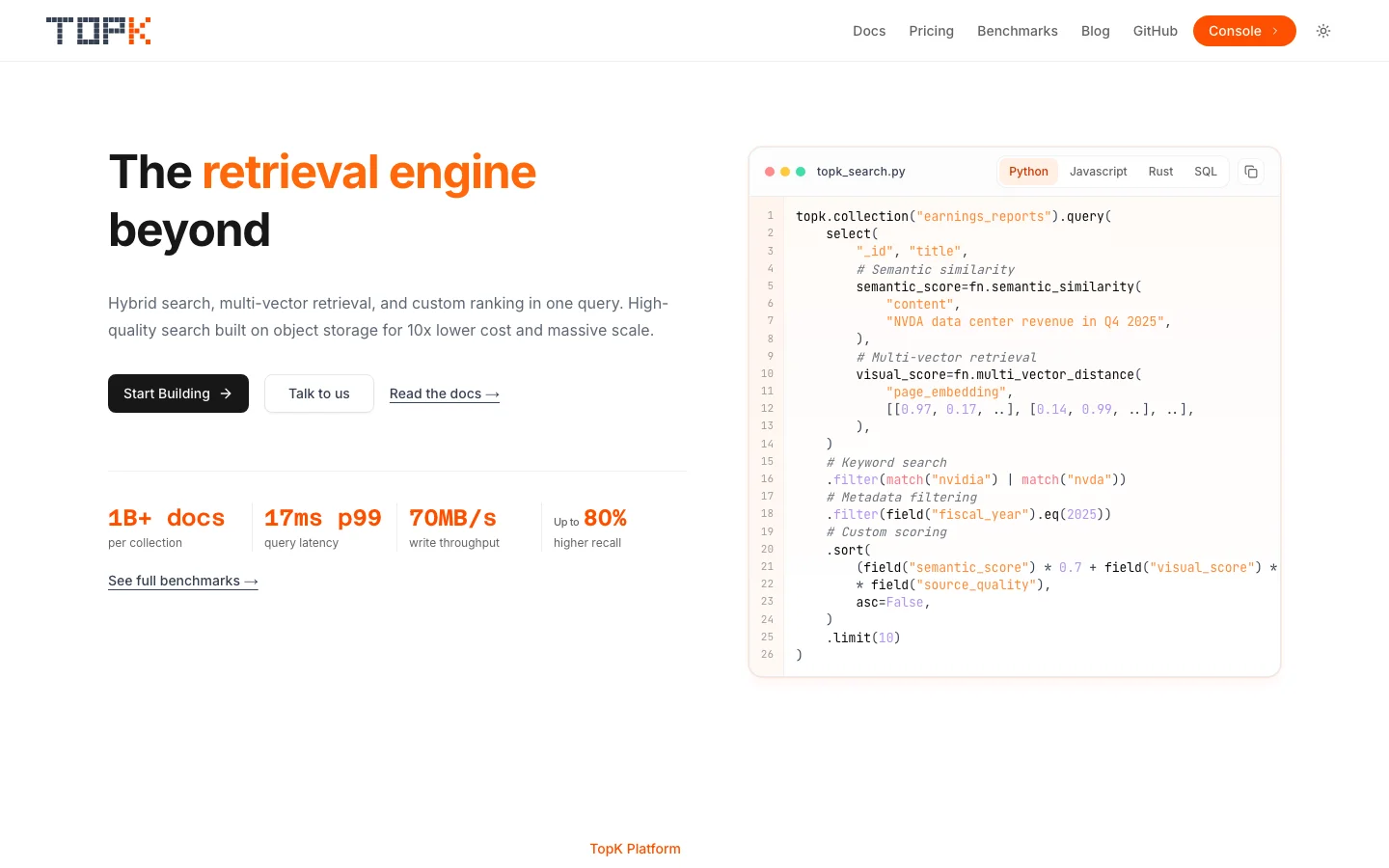Click the Start Building button
This screenshot has height=868, width=1389.
(178, 393)
